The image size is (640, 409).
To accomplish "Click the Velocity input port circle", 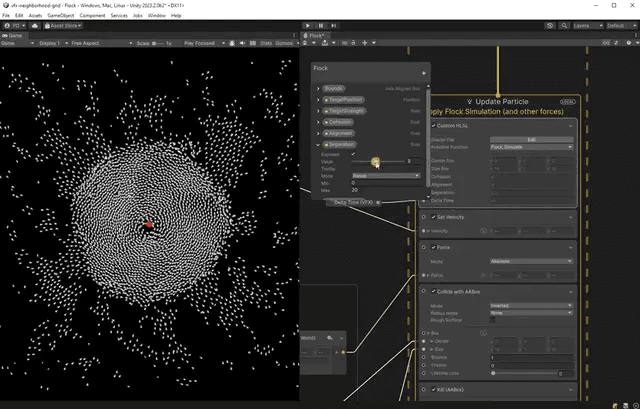I will [x=425, y=230].
